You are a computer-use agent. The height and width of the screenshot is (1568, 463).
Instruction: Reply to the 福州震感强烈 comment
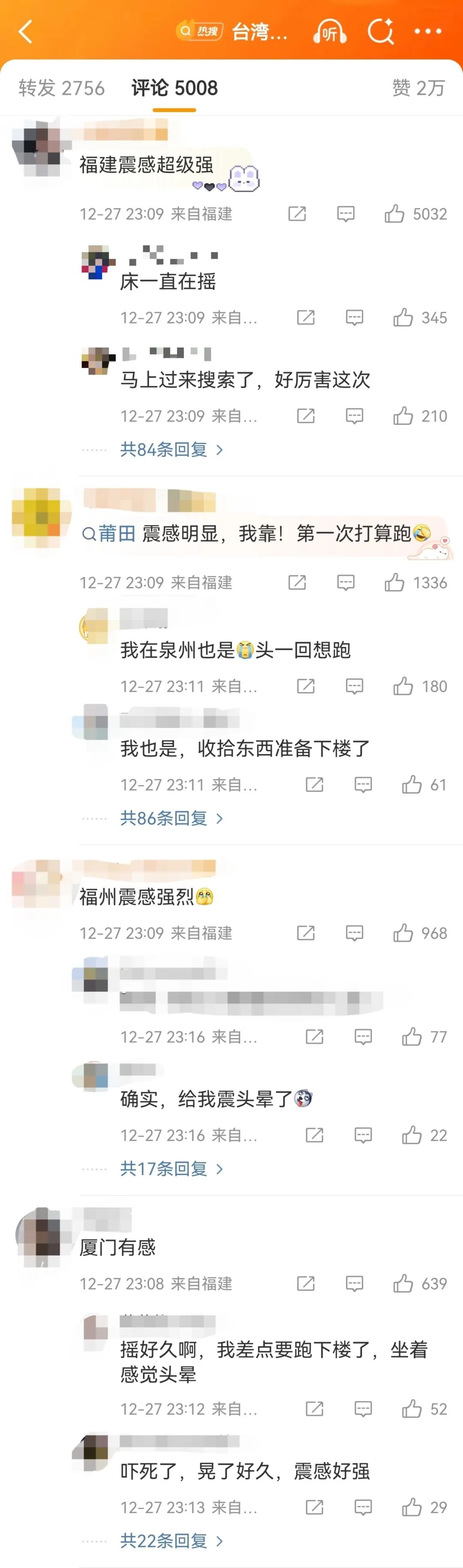[354, 933]
